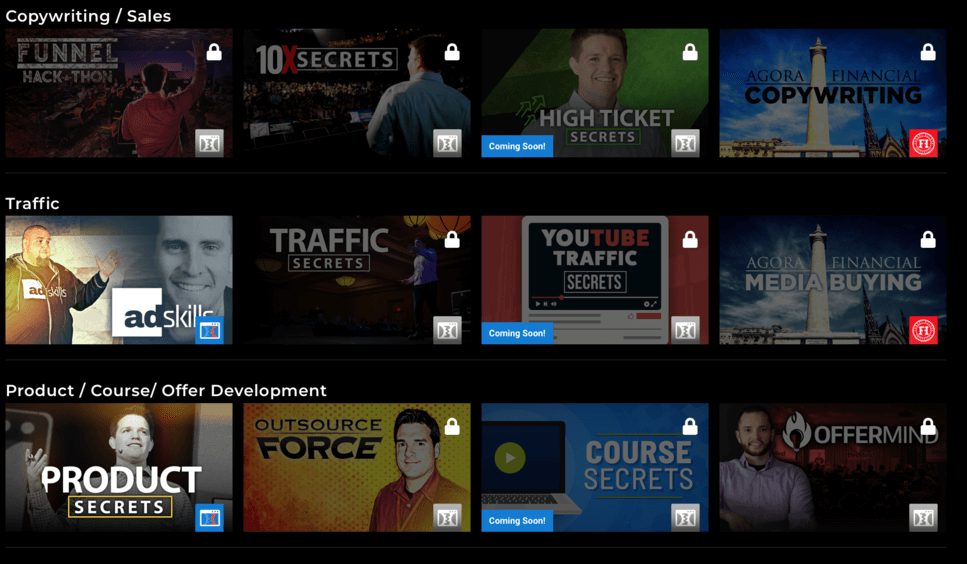The height and width of the screenshot is (564, 967).
Task: Click the lock icon on Outsource Force card
Action: click(x=452, y=427)
